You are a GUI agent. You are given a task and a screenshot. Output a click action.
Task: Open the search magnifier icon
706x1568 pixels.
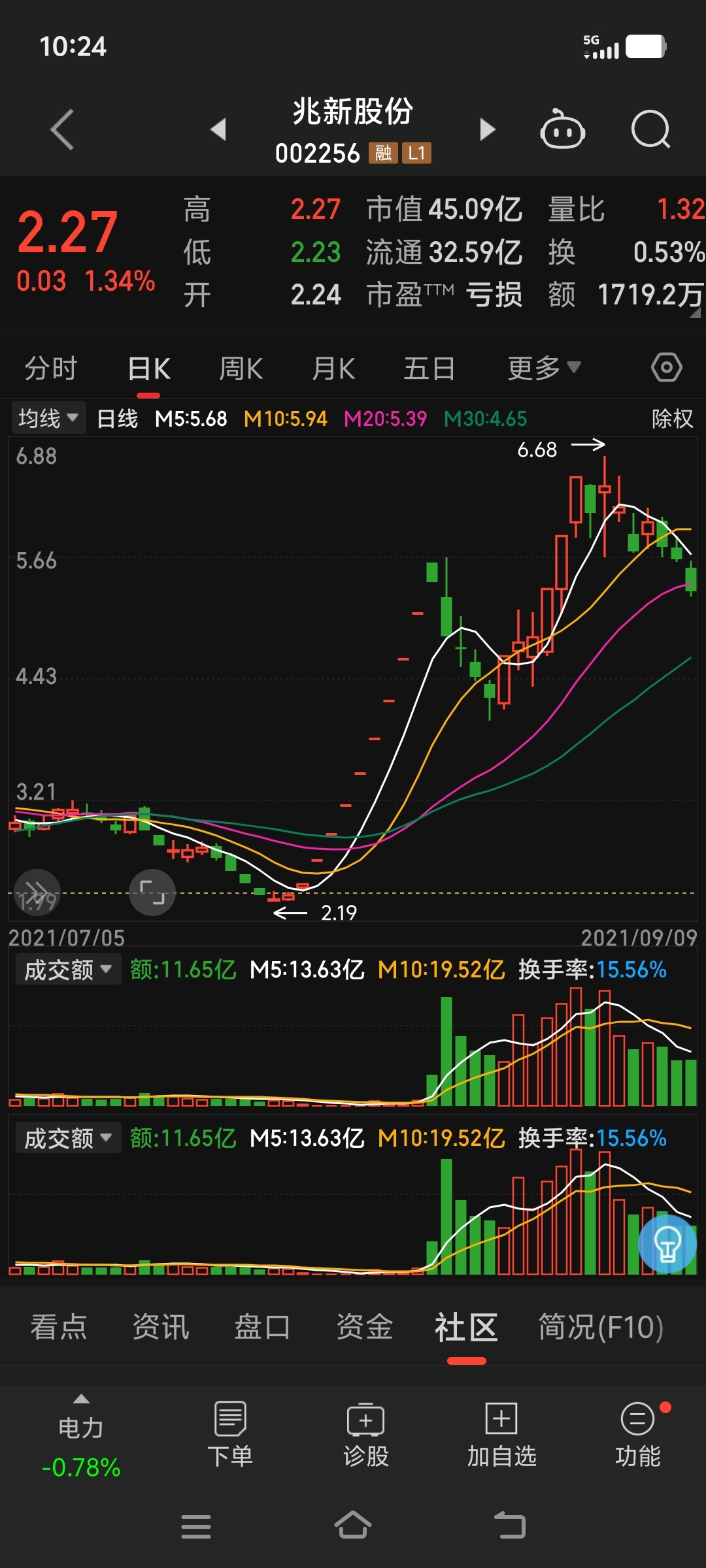651,129
